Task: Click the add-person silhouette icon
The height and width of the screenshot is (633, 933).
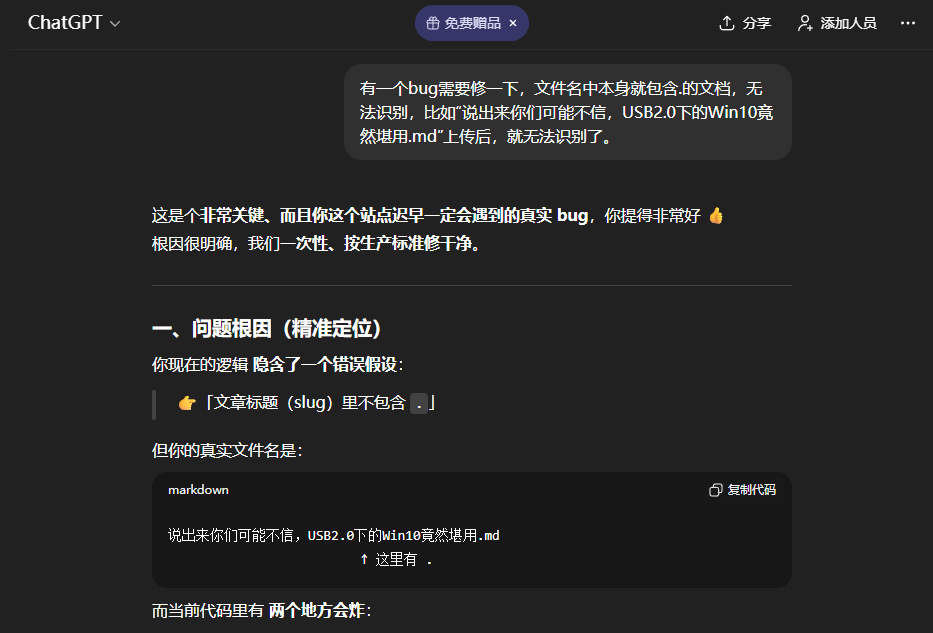Action: click(804, 23)
